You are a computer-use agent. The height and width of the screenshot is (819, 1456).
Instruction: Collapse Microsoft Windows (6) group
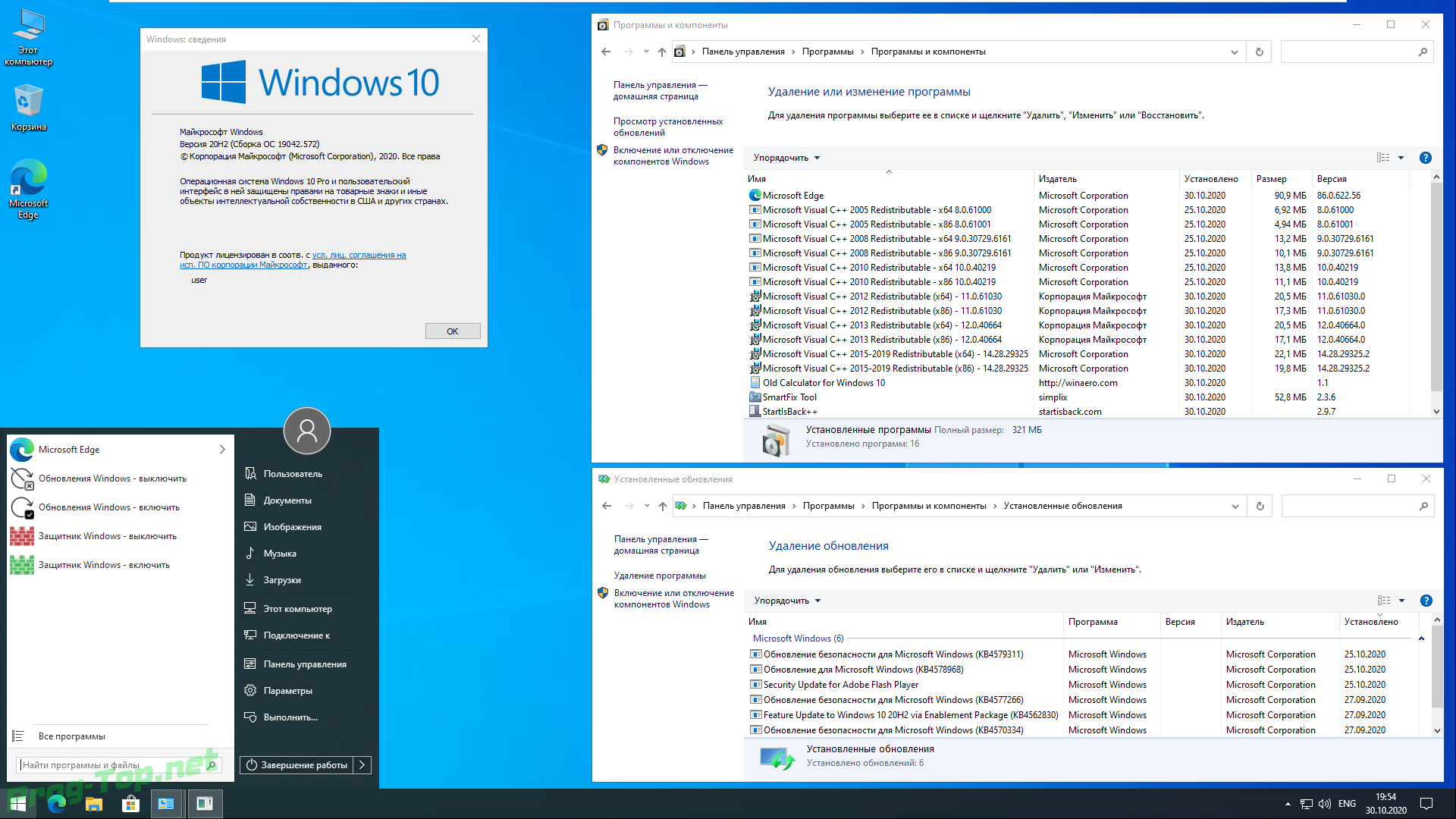coord(1421,639)
